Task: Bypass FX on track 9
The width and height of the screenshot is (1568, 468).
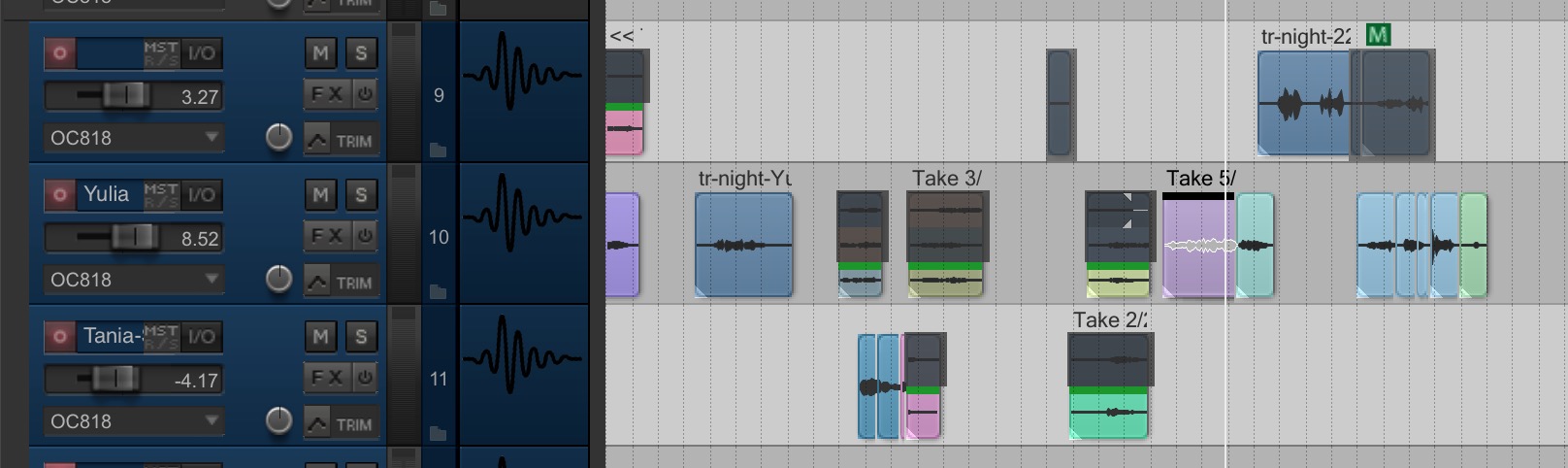Action: (x=365, y=94)
